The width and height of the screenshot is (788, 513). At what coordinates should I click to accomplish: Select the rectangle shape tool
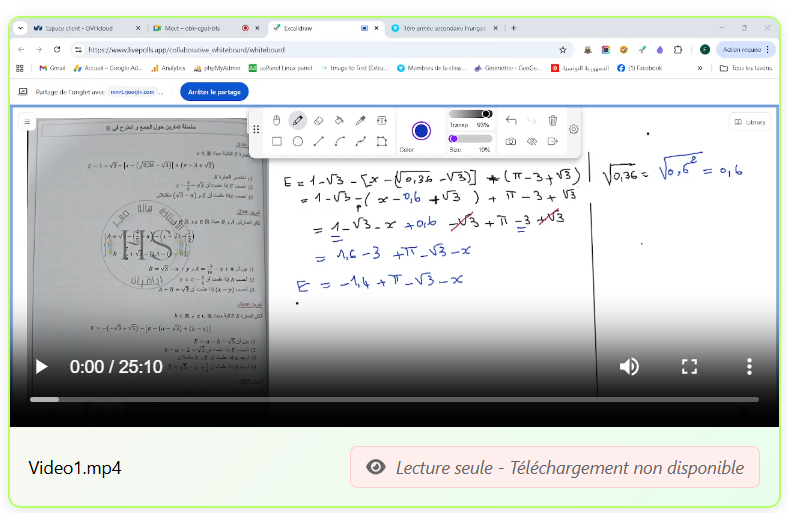[276, 142]
